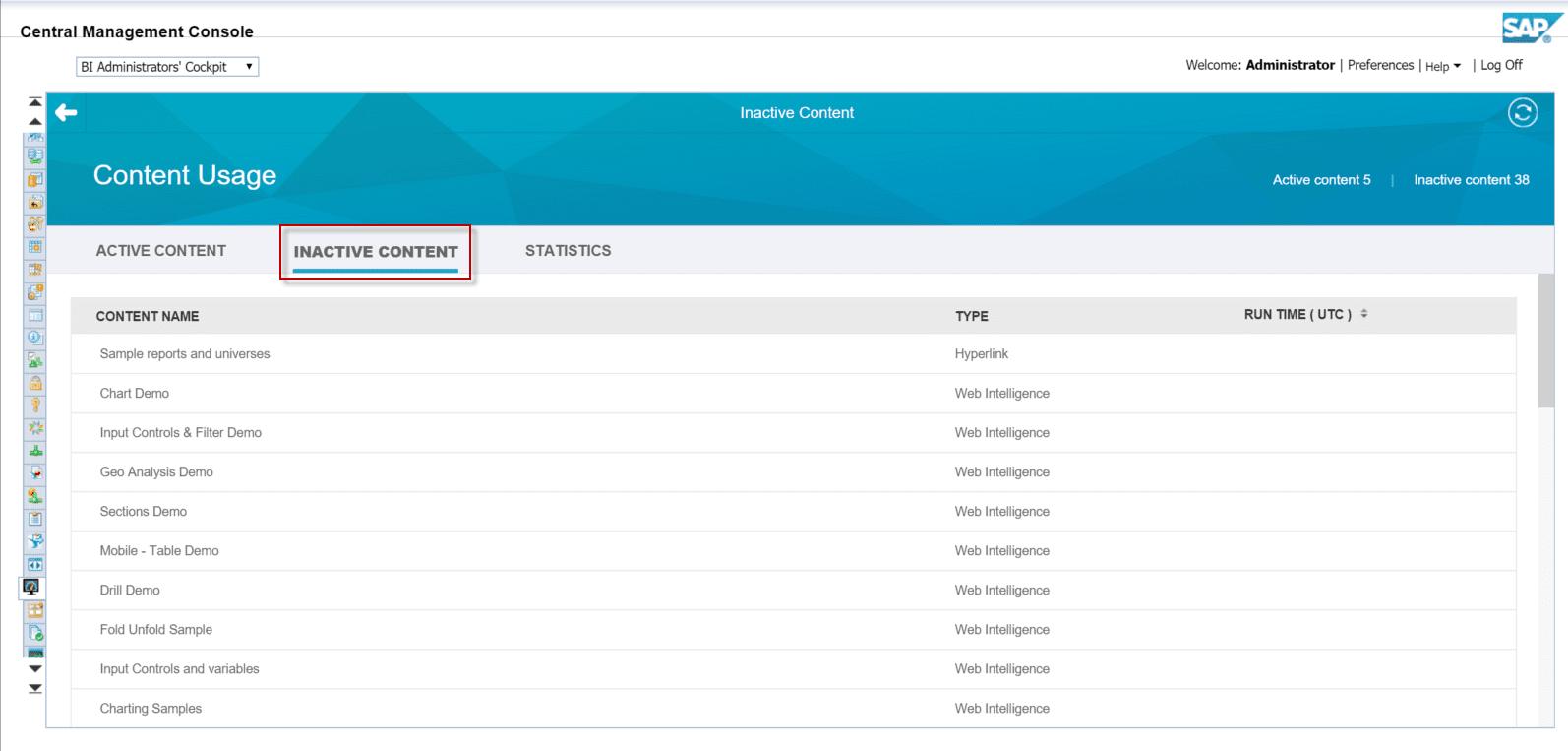Open the BI Administrators' Cockpit dropdown

(x=167, y=67)
